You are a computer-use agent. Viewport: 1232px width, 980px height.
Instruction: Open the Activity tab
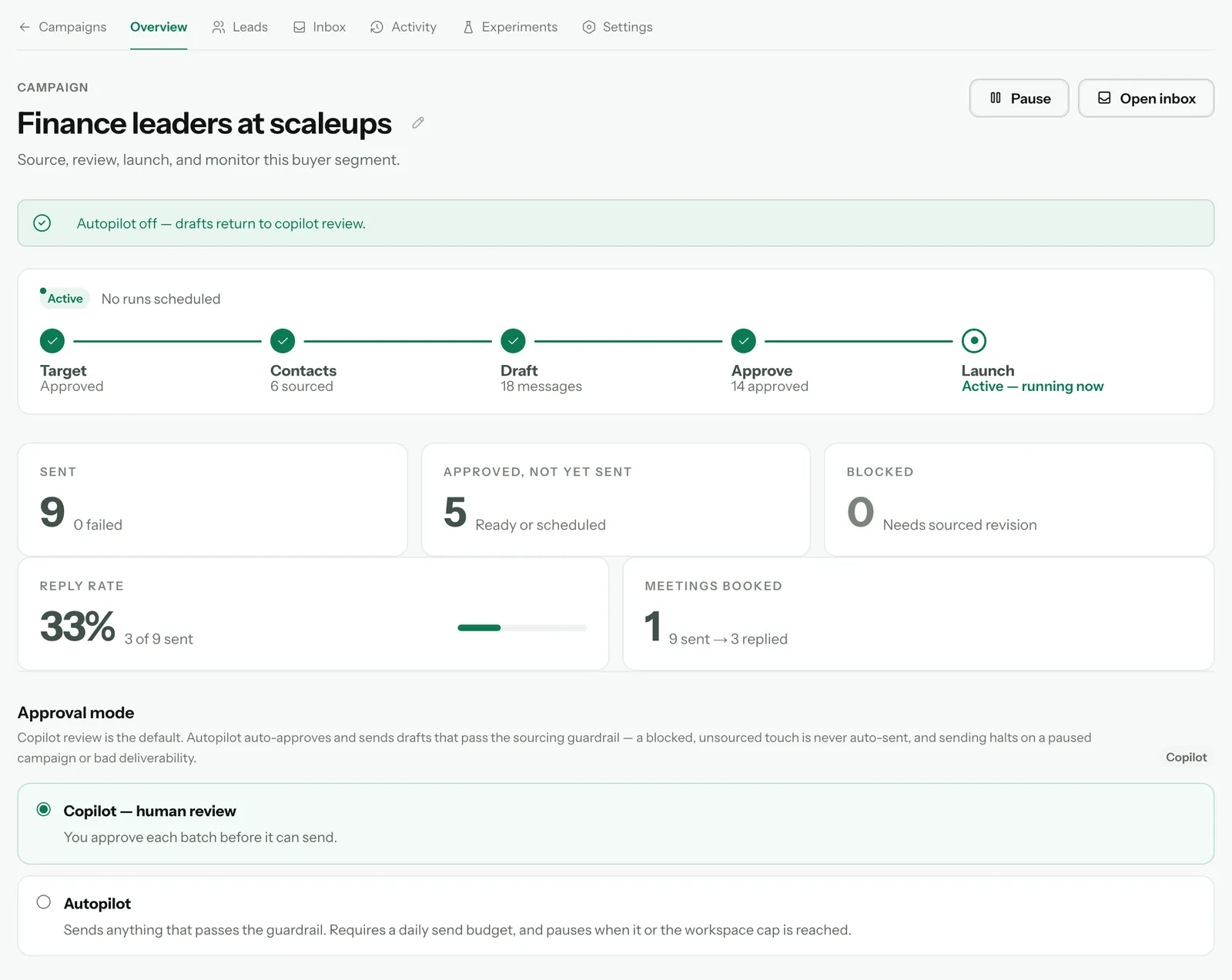point(403,27)
